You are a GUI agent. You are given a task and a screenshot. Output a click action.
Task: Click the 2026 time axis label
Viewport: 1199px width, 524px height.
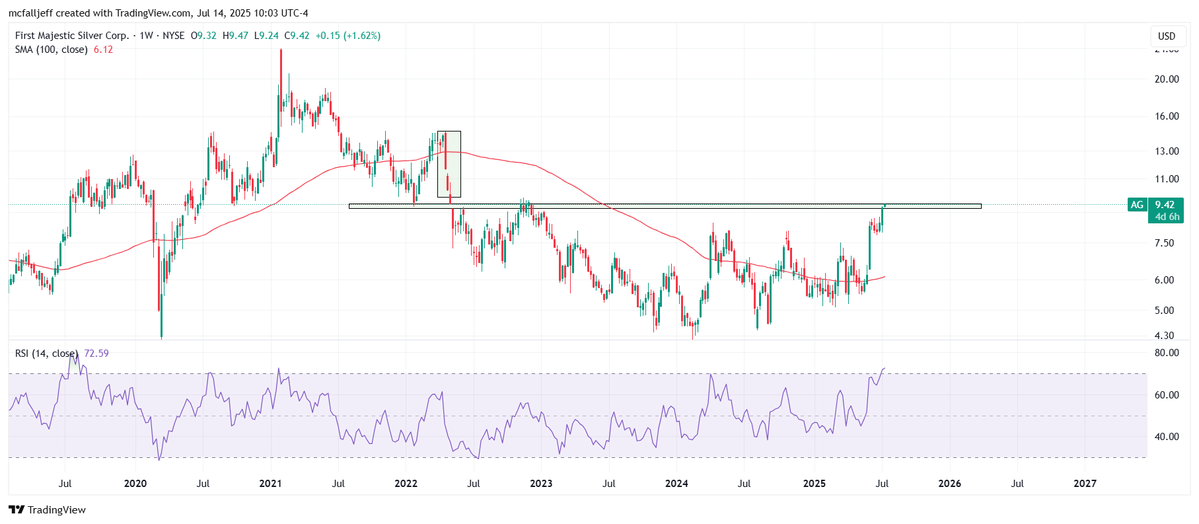pos(949,483)
